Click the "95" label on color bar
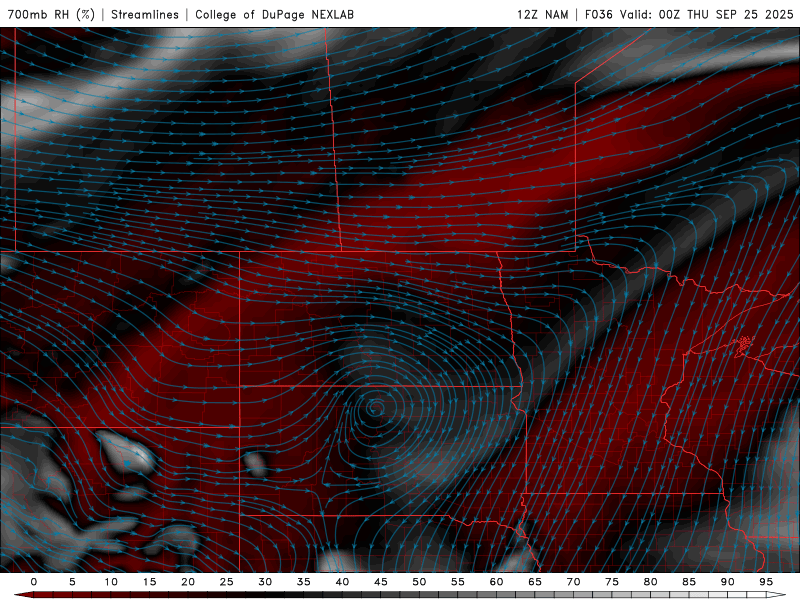The image size is (800, 600). click(766, 582)
